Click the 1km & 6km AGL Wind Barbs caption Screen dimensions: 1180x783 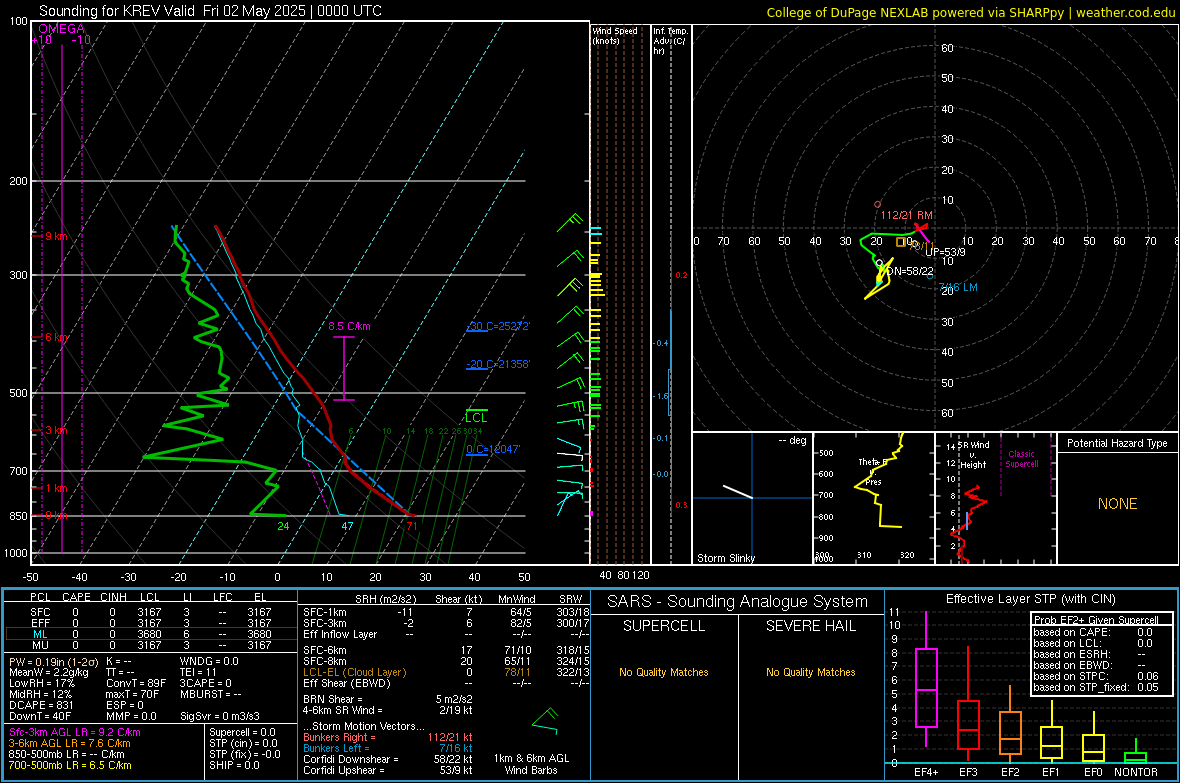531,764
